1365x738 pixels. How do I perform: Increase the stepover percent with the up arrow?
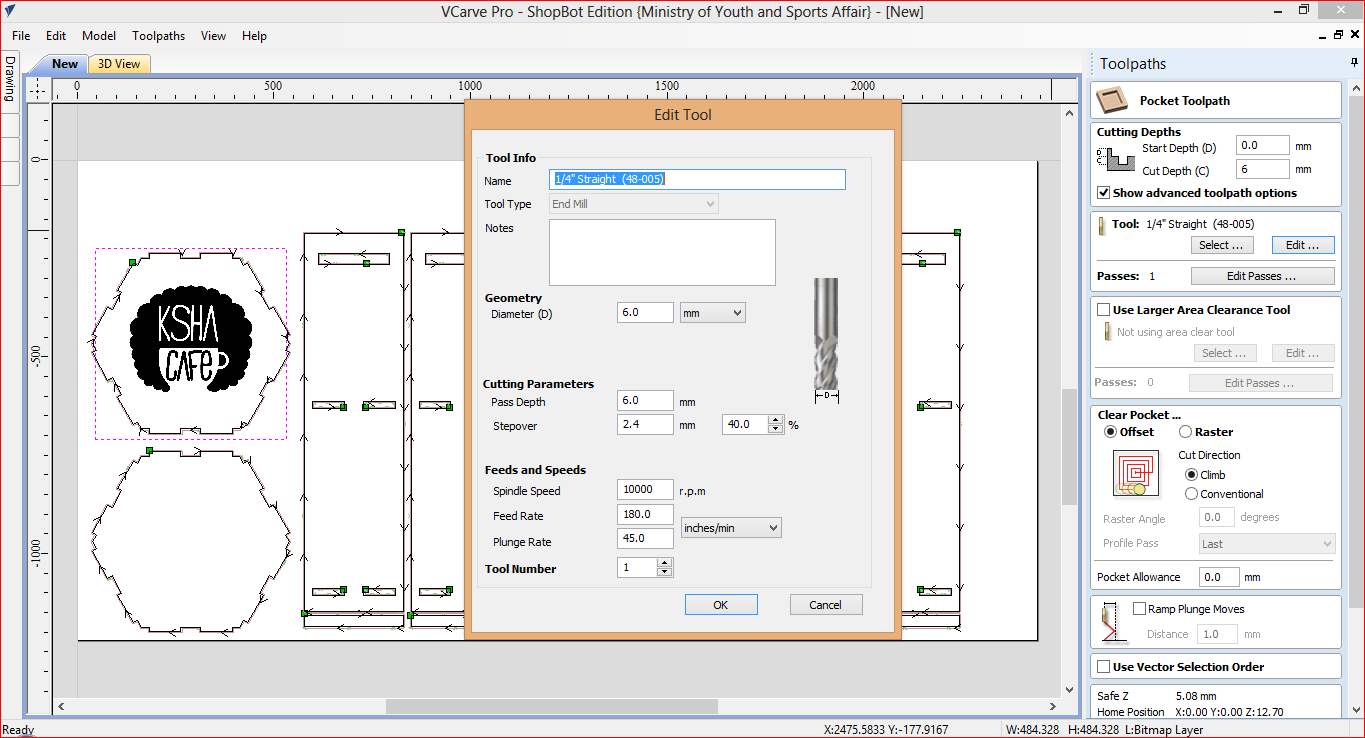[776, 419]
